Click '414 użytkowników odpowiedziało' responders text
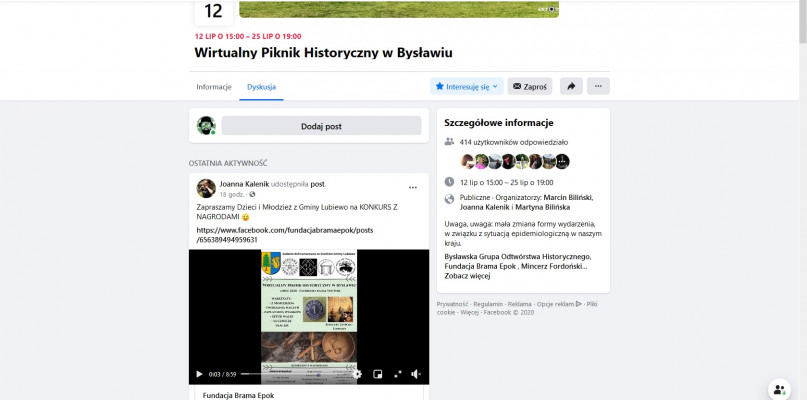Image resolution: width=807 pixels, height=400 pixels. (514, 142)
